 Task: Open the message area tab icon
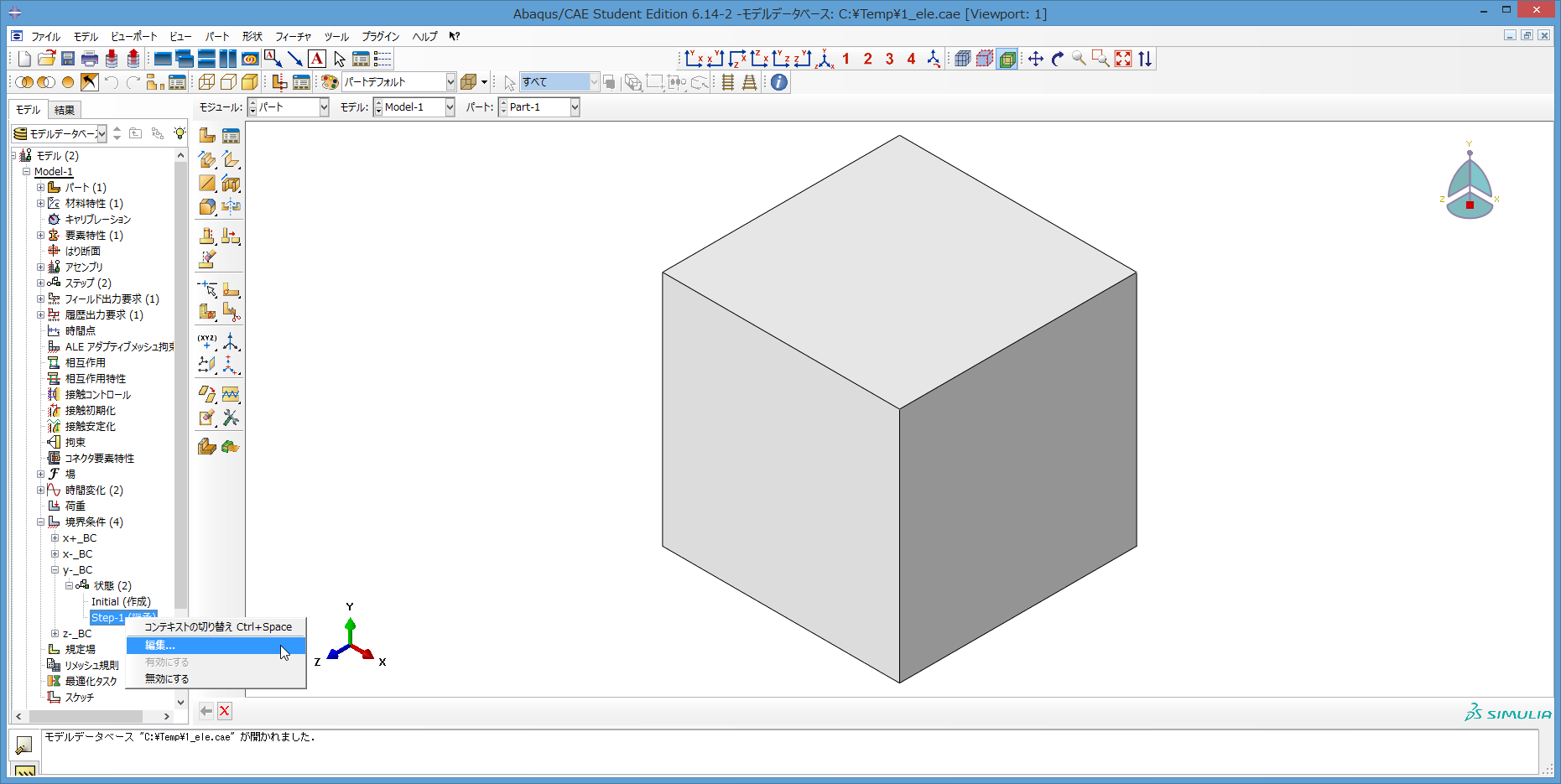[x=24, y=745]
